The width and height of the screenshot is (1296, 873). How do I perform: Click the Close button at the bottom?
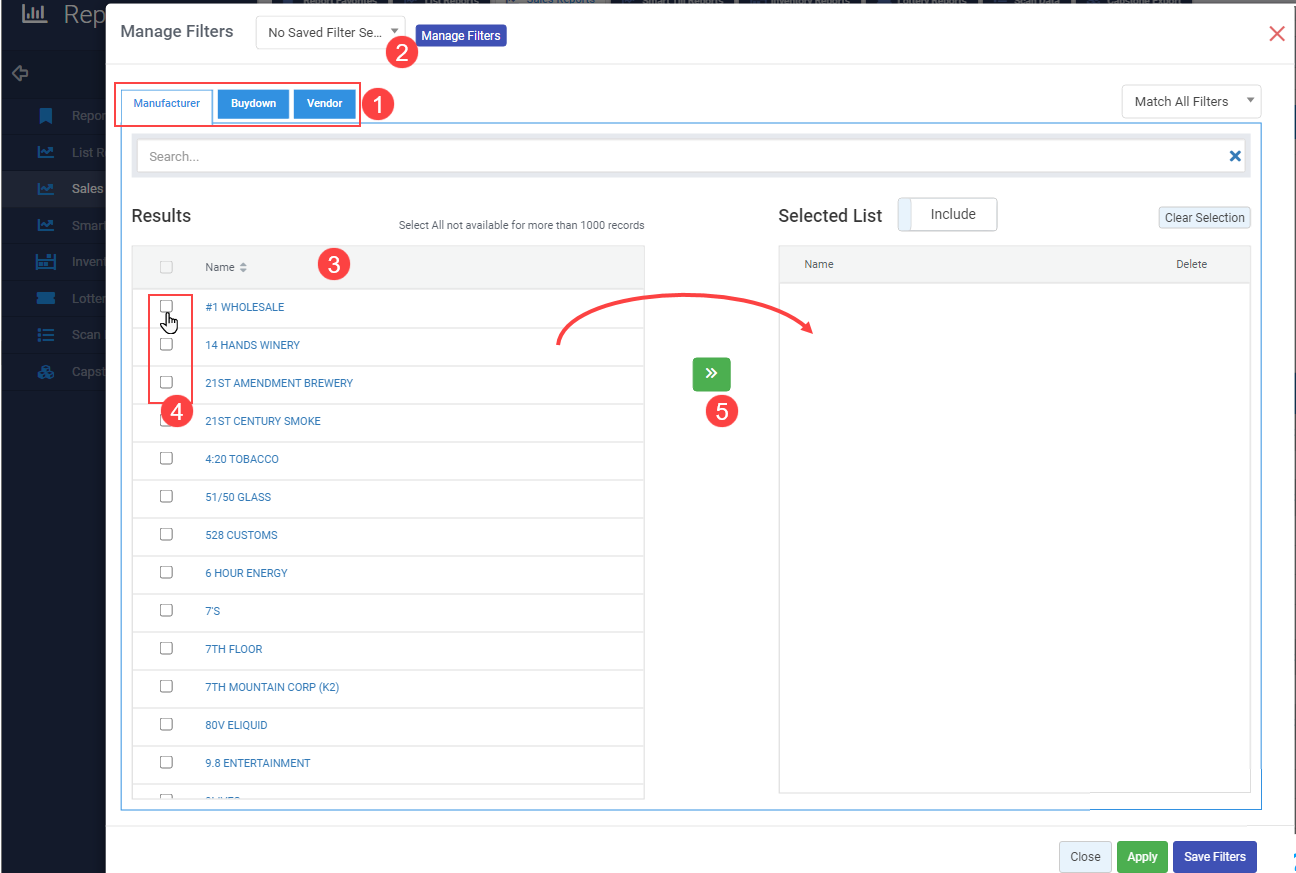coord(1085,856)
